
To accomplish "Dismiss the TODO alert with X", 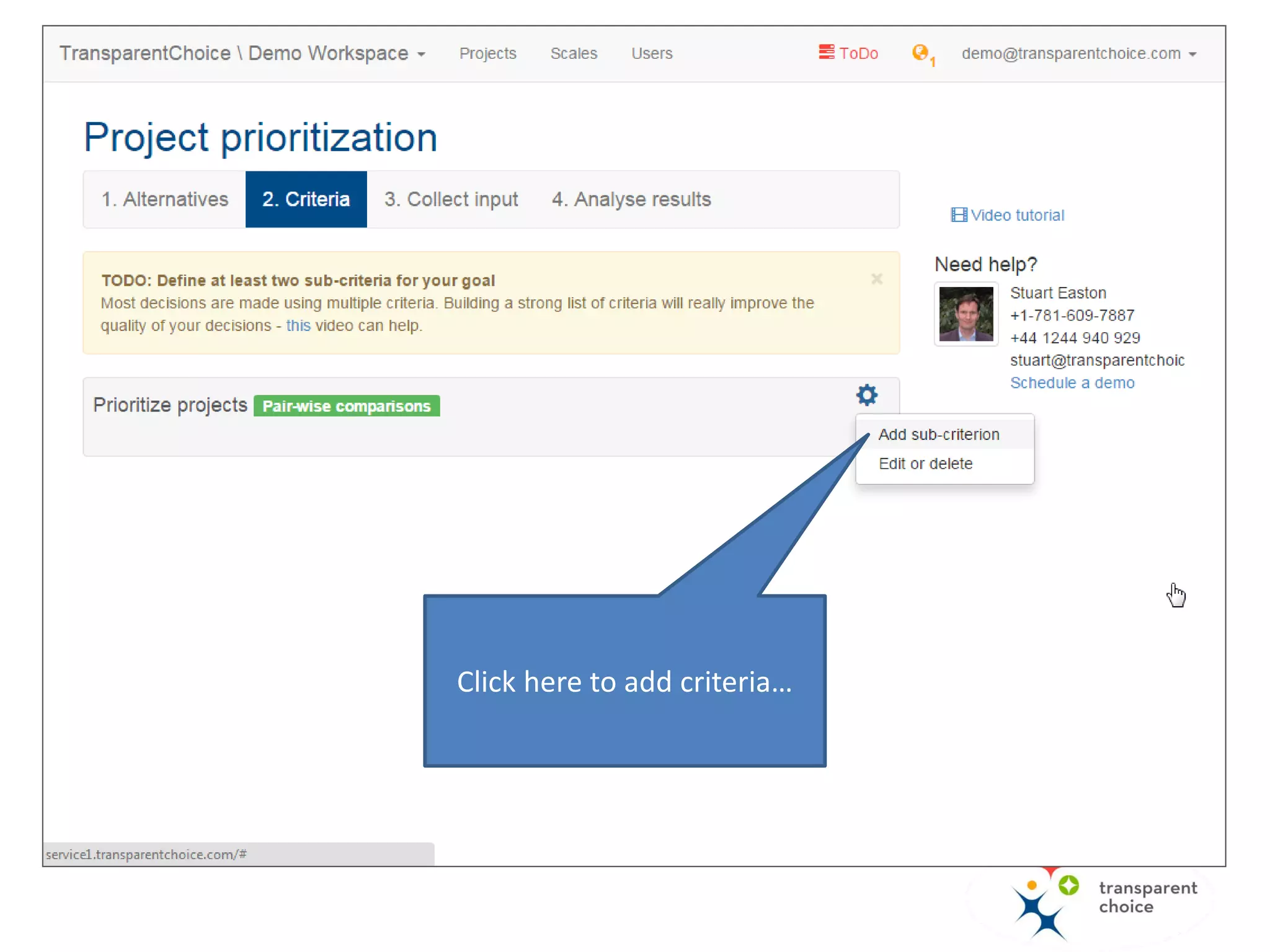I will 876,280.
